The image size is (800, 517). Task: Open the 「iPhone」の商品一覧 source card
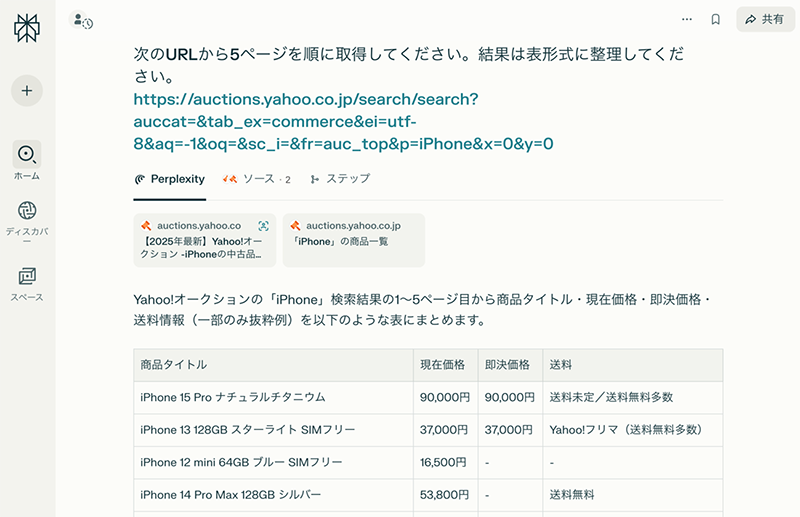click(353, 240)
